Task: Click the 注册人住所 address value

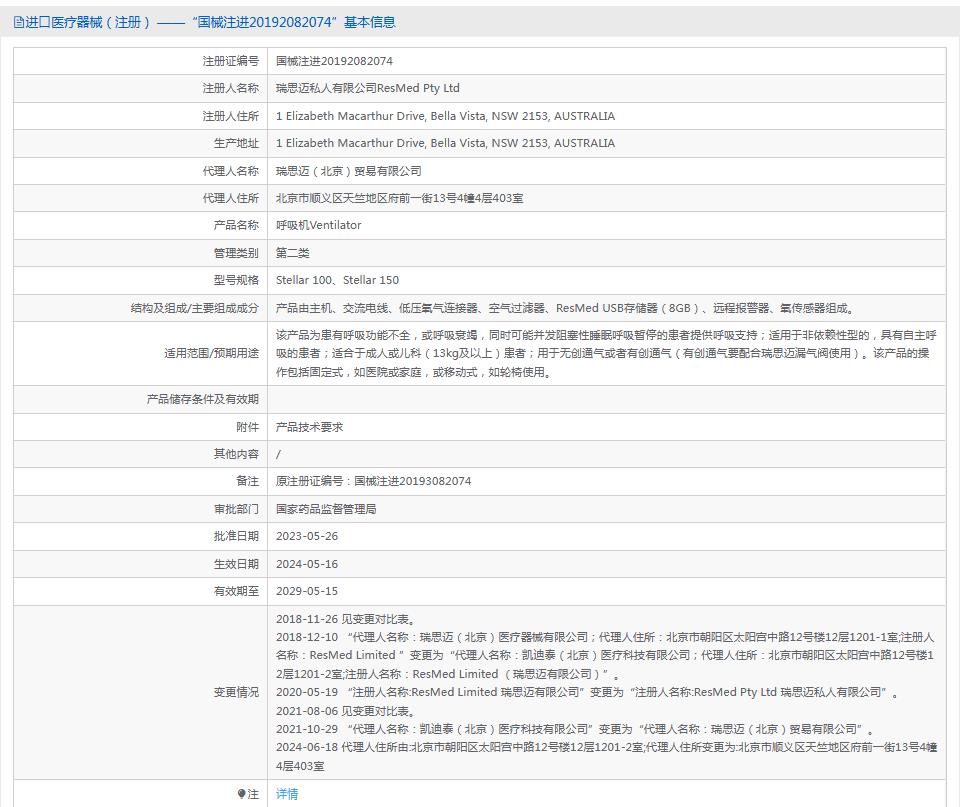Action: (445, 116)
